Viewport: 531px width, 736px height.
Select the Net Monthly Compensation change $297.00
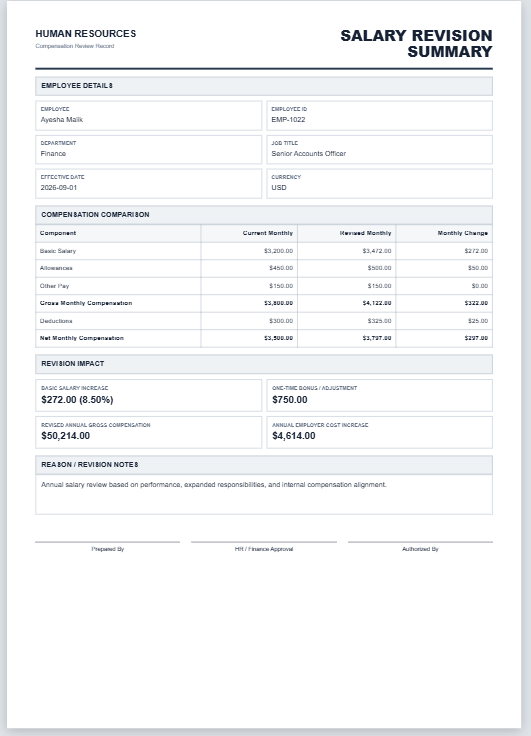pyautogui.click(x=476, y=338)
